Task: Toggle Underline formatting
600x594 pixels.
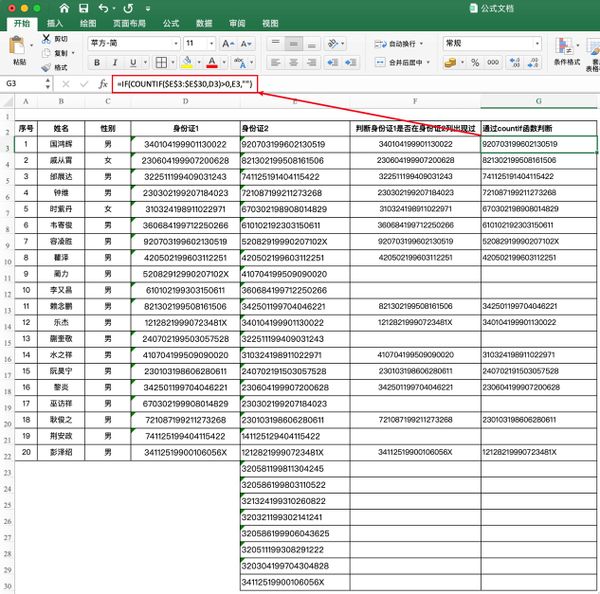Action: (131, 62)
